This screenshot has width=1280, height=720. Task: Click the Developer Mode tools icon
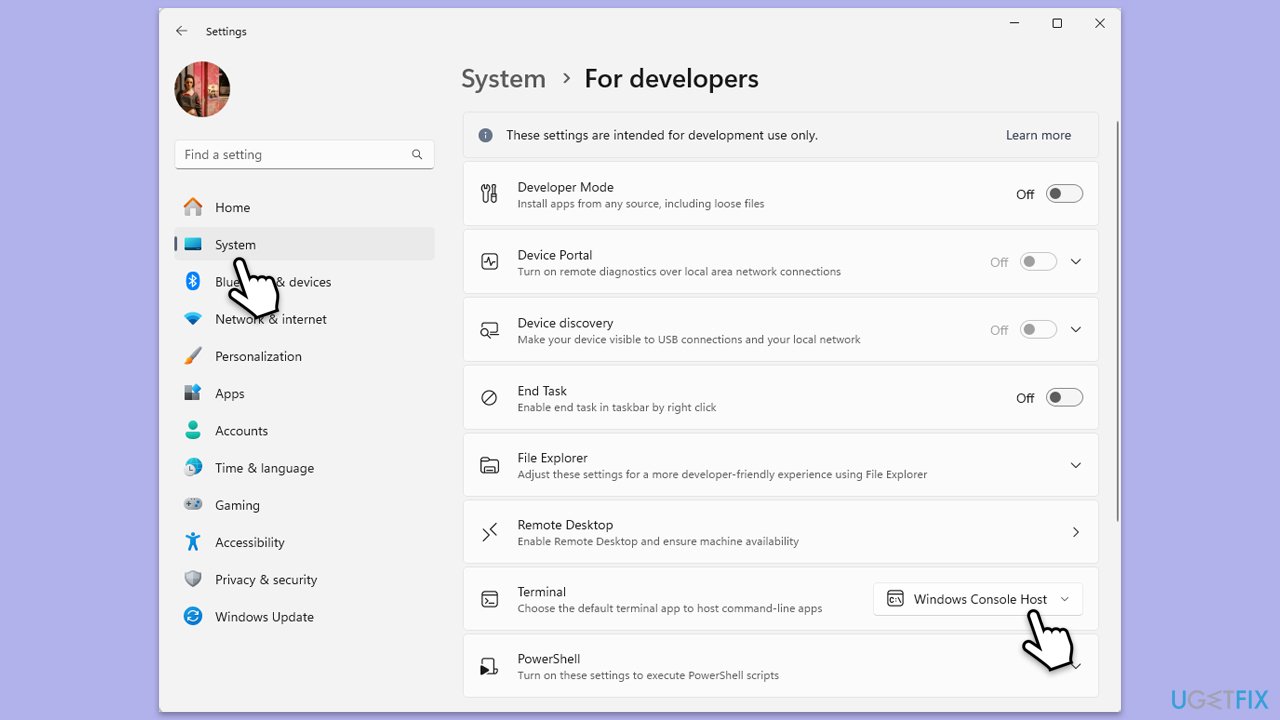[x=489, y=194]
